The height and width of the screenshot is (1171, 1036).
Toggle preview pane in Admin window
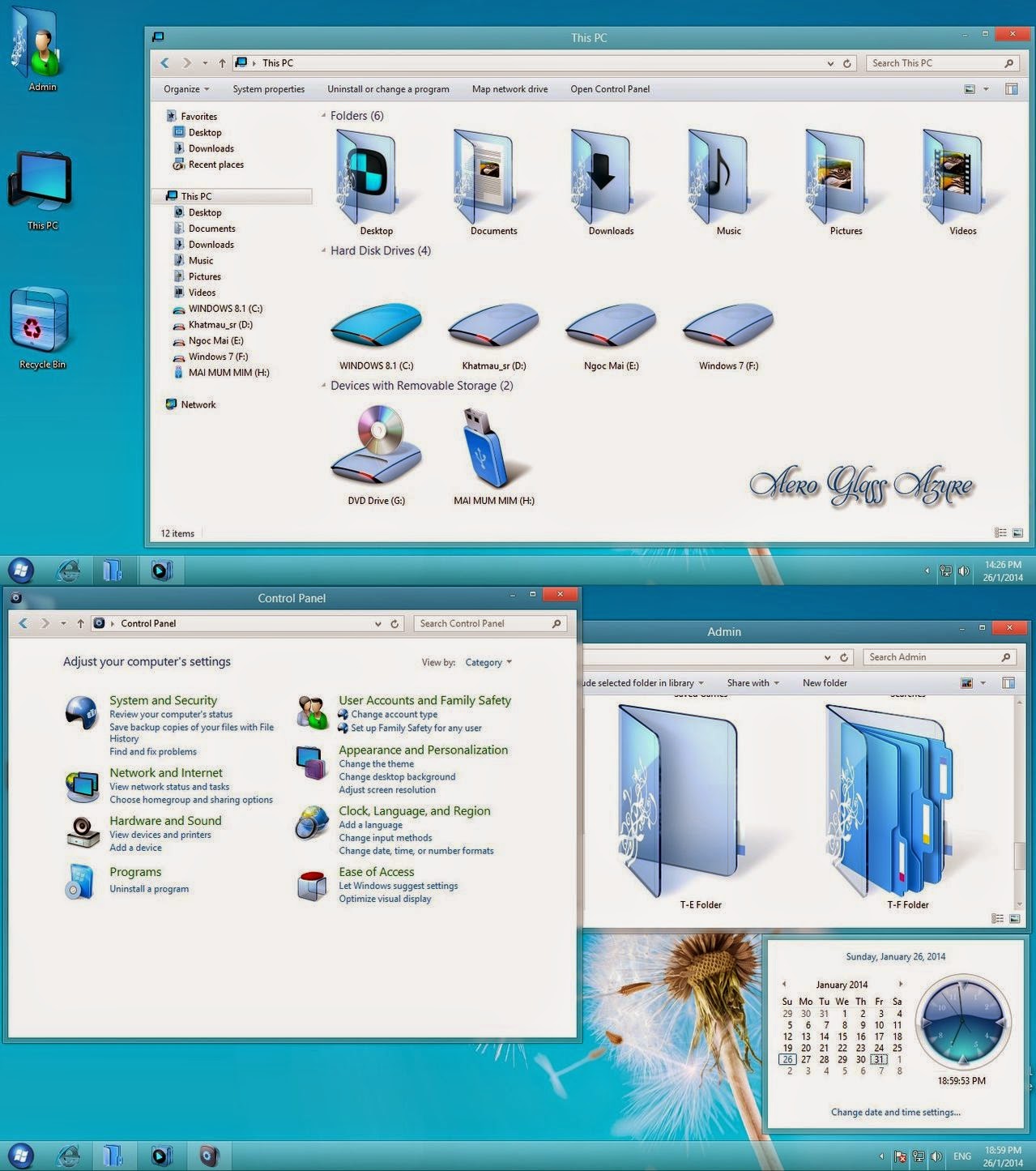1008,683
